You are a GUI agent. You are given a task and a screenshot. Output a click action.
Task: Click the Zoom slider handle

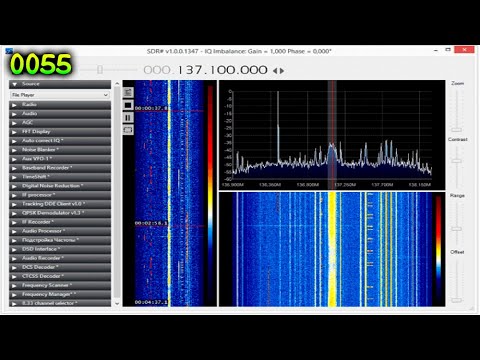click(456, 129)
